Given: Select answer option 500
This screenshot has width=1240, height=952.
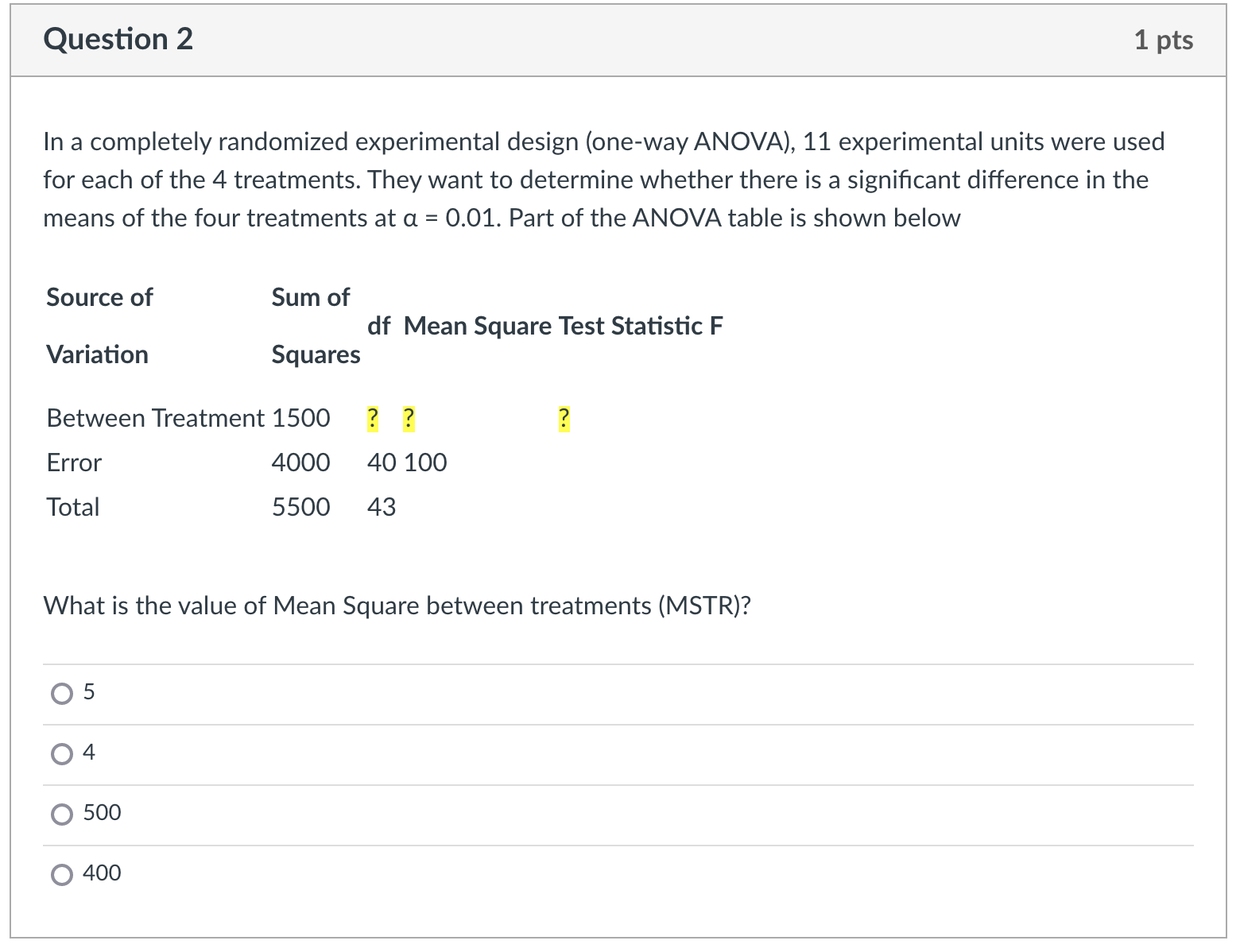Looking at the screenshot, I should click(62, 814).
